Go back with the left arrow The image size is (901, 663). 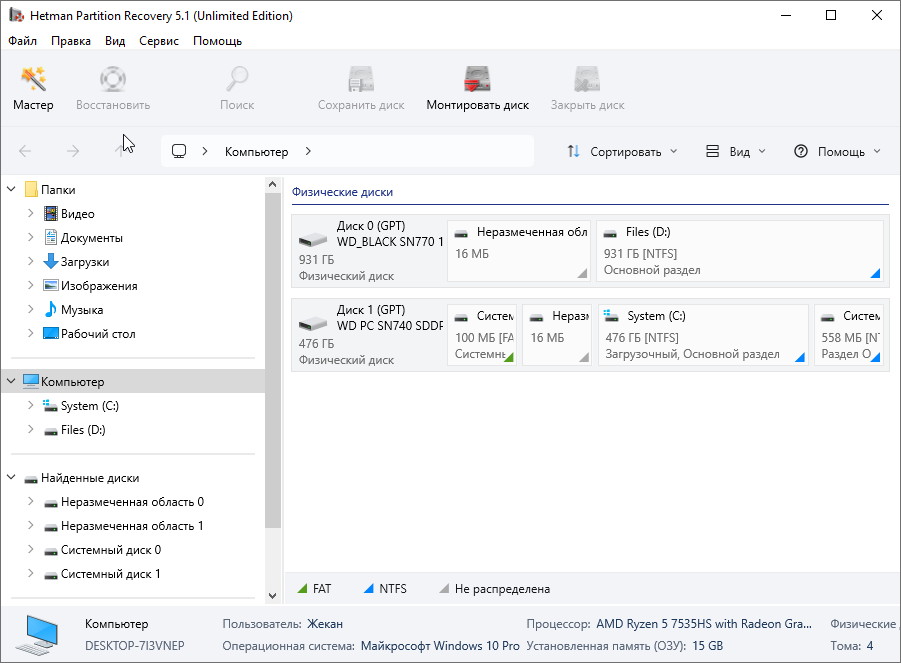click(x=25, y=151)
